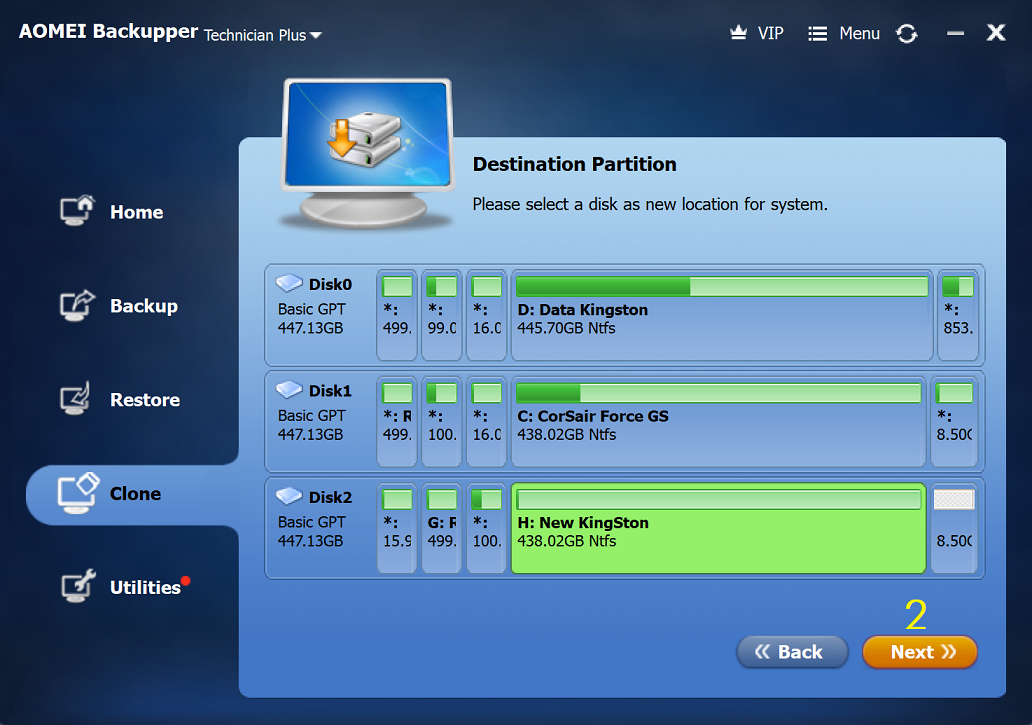Click the refresh icon in title bar

tap(907, 34)
